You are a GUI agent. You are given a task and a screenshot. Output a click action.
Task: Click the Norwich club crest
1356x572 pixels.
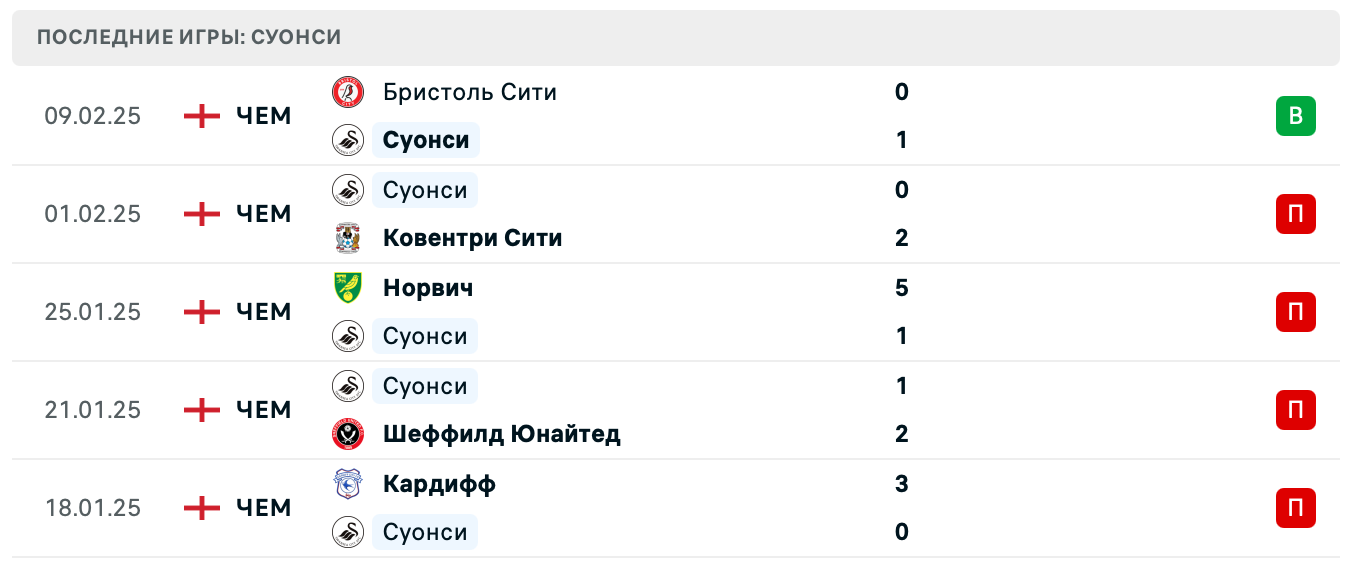(348, 288)
